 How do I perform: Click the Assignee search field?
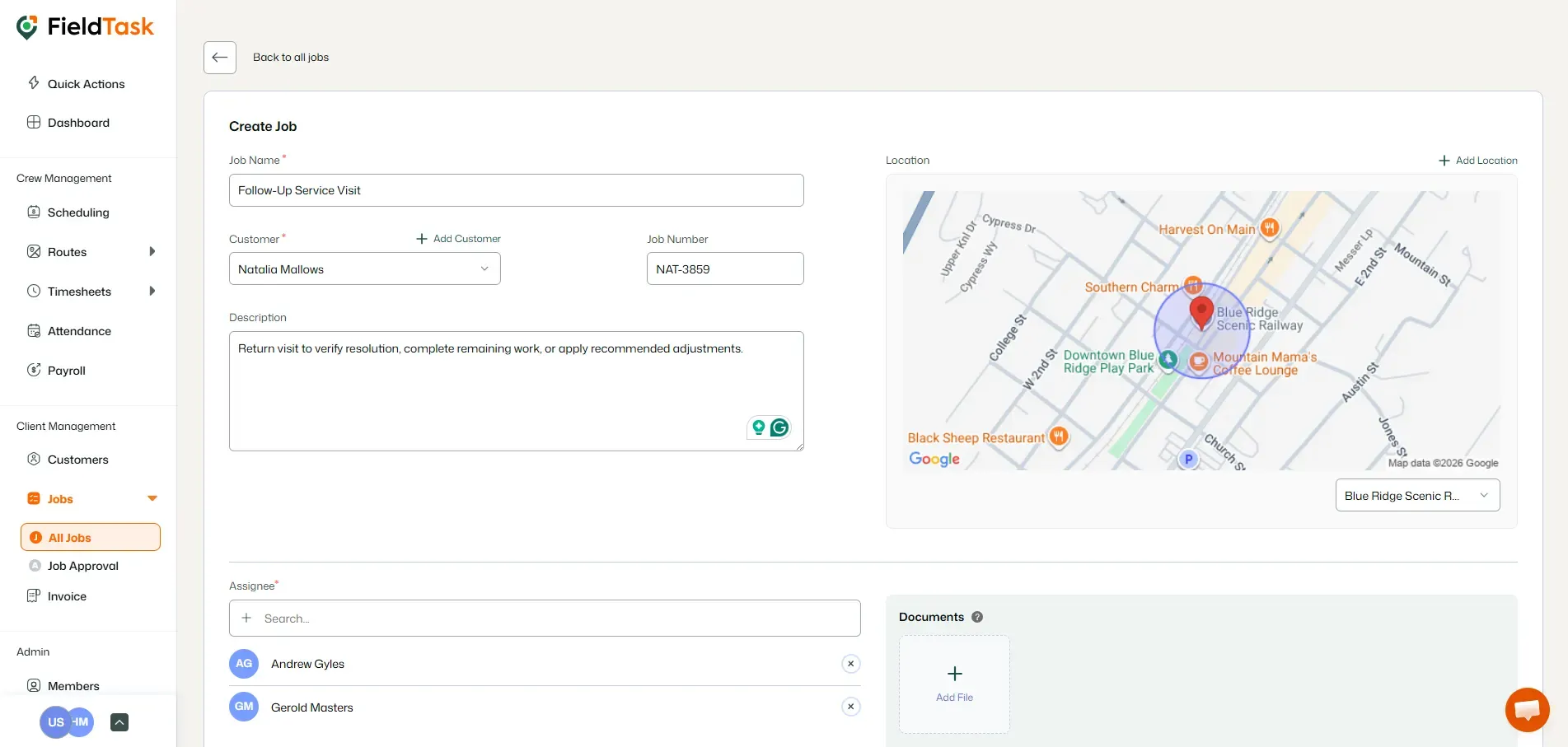545,618
